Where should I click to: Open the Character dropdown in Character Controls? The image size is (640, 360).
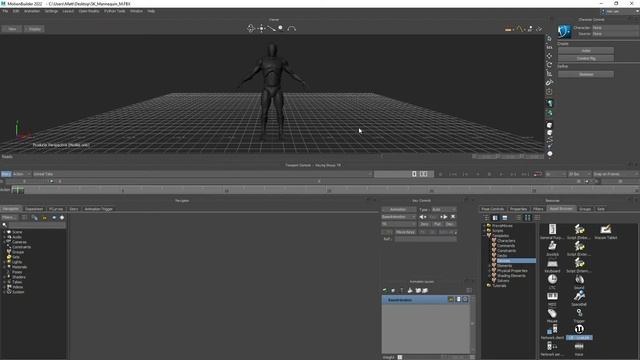coord(616,28)
